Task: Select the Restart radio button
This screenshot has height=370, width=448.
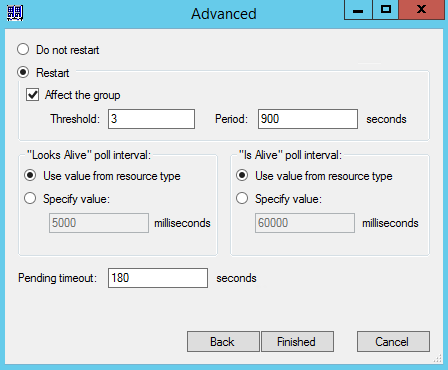Action: pyautogui.click(x=23, y=72)
